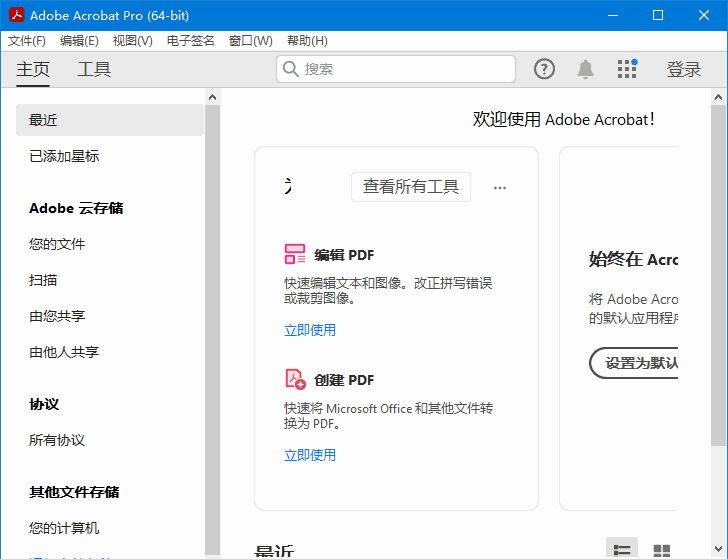Image resolution: width=728 pixels, height=559 pixels.
Task: Click the 设置为默认 button
Action: coord(634,363)
